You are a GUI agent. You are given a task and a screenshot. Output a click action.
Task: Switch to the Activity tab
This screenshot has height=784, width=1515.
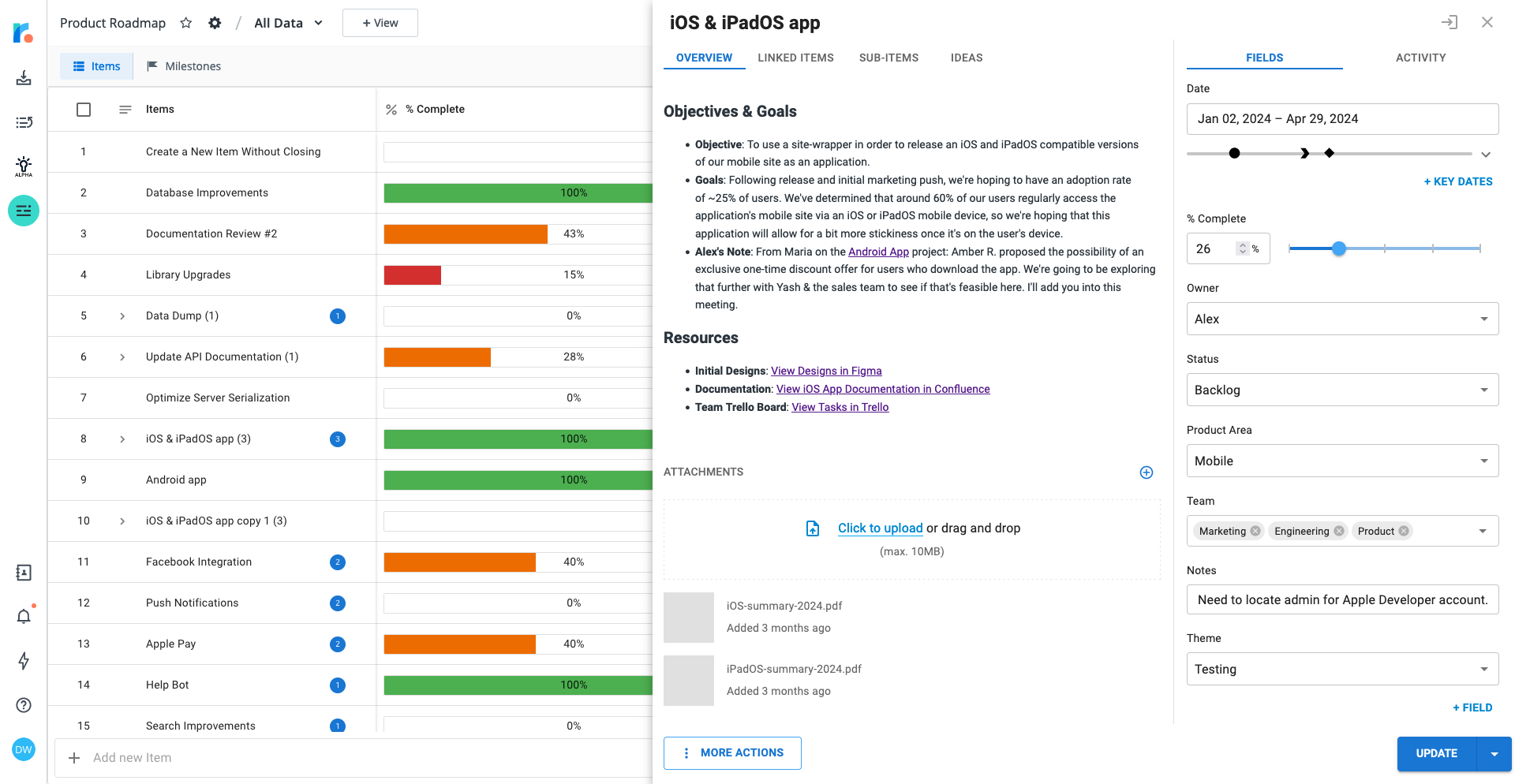[1420, 58]
